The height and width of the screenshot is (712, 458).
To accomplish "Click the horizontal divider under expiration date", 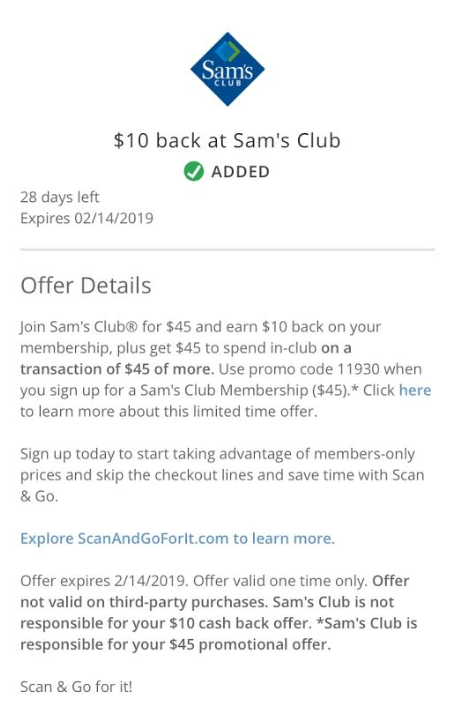I will pyautogui.click(x=227, y=249).
